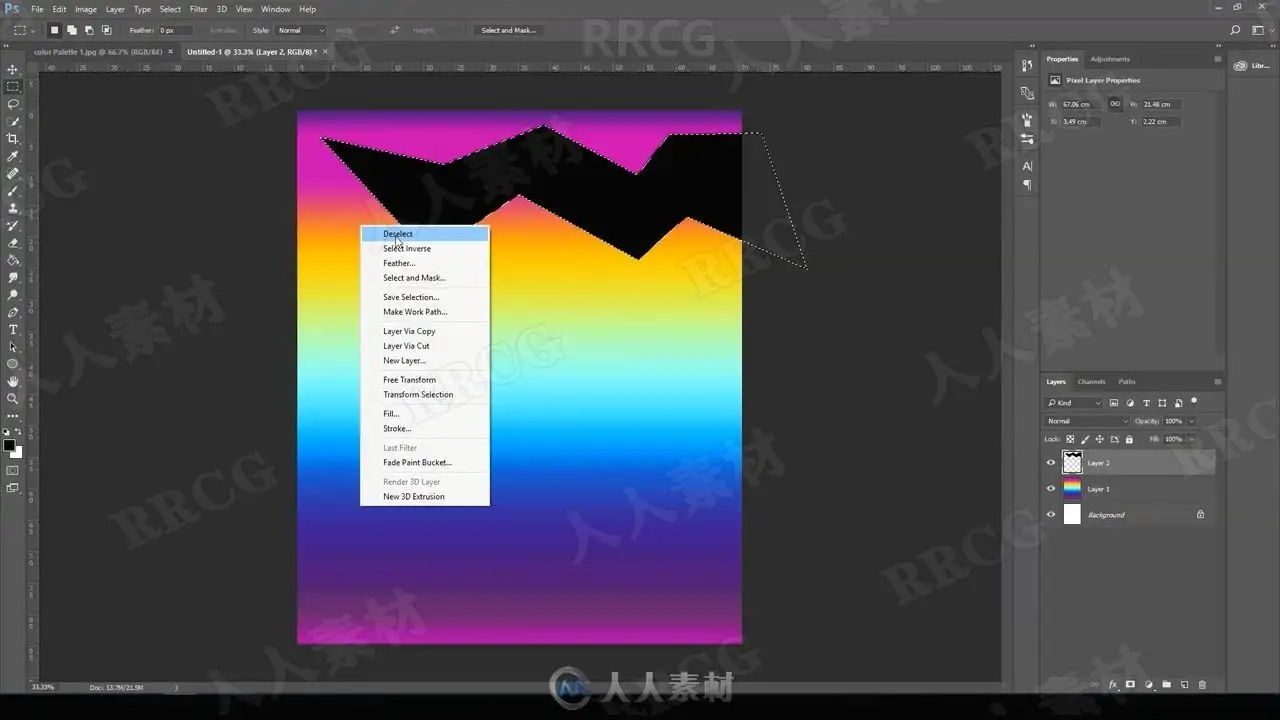Hide Layer 1 visibility eye

(1050, 489)
